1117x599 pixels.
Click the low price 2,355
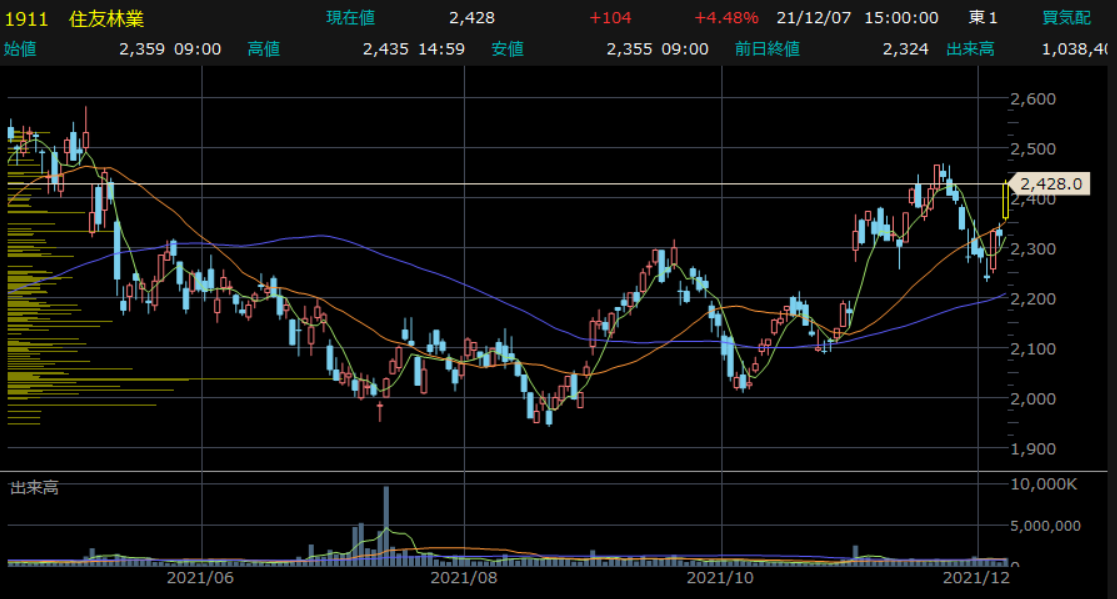coord(629,49)
